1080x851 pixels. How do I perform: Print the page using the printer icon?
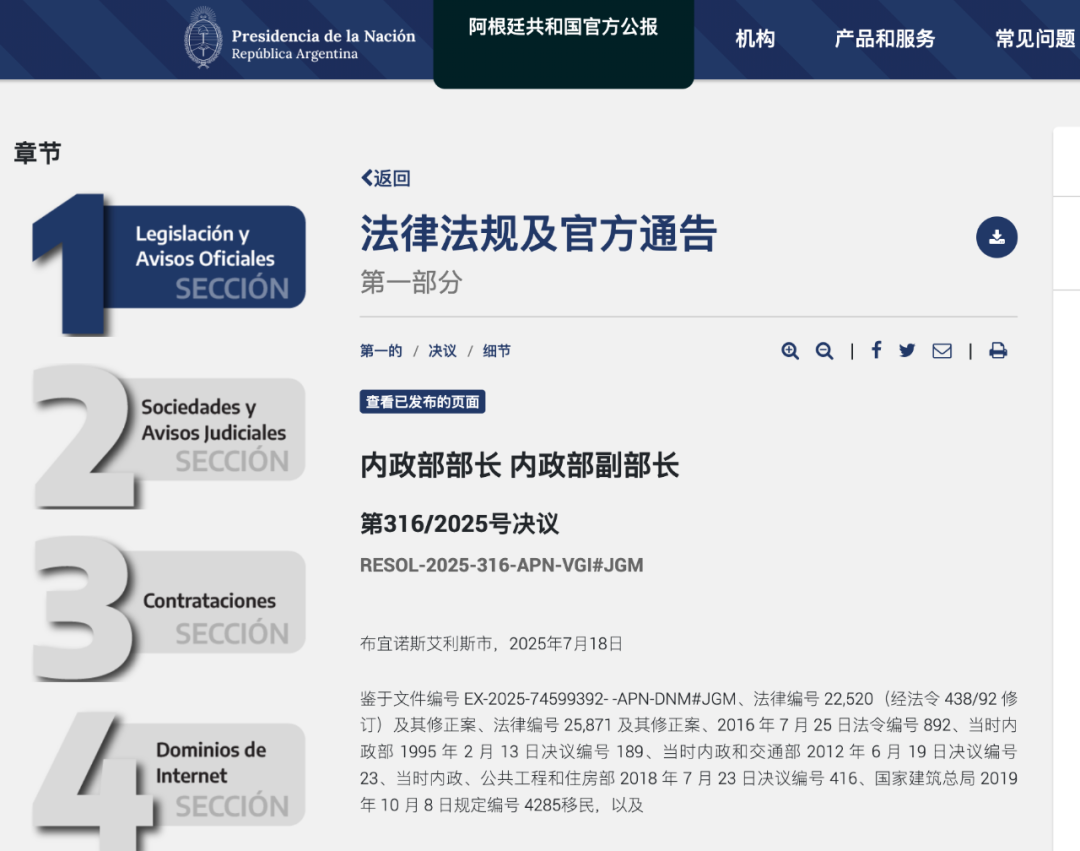pos(998,351)
